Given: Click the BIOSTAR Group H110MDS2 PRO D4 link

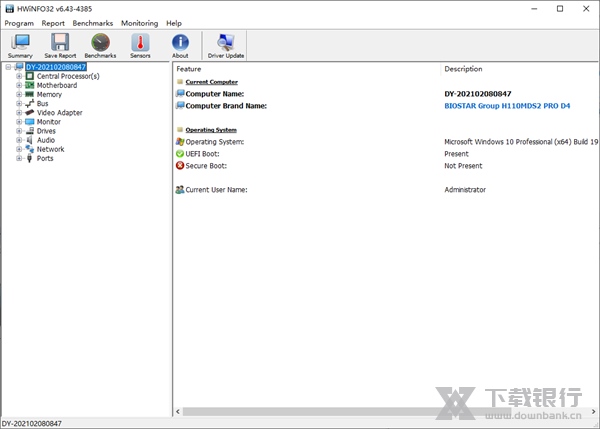Looking at the screenshot, I should (510, 105).
